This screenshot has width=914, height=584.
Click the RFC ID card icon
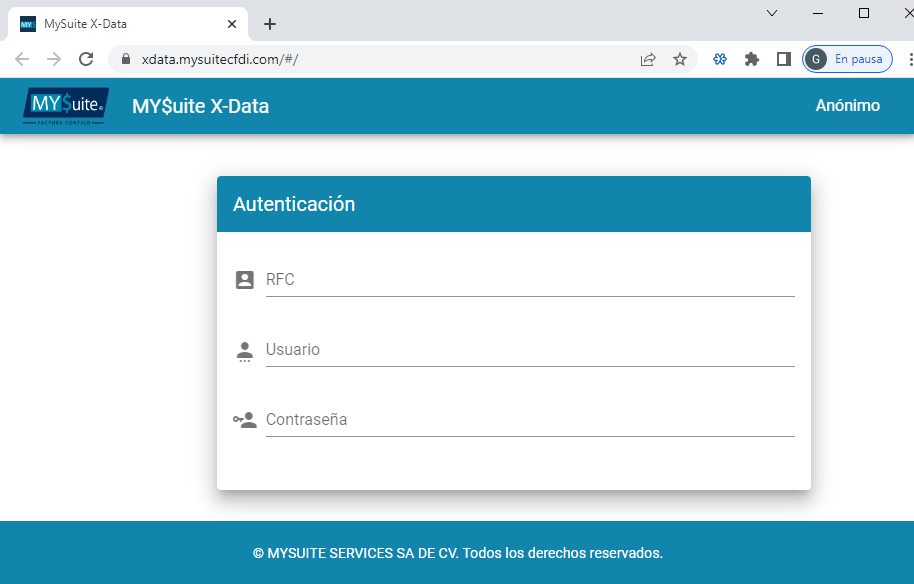tap(245, 280)
